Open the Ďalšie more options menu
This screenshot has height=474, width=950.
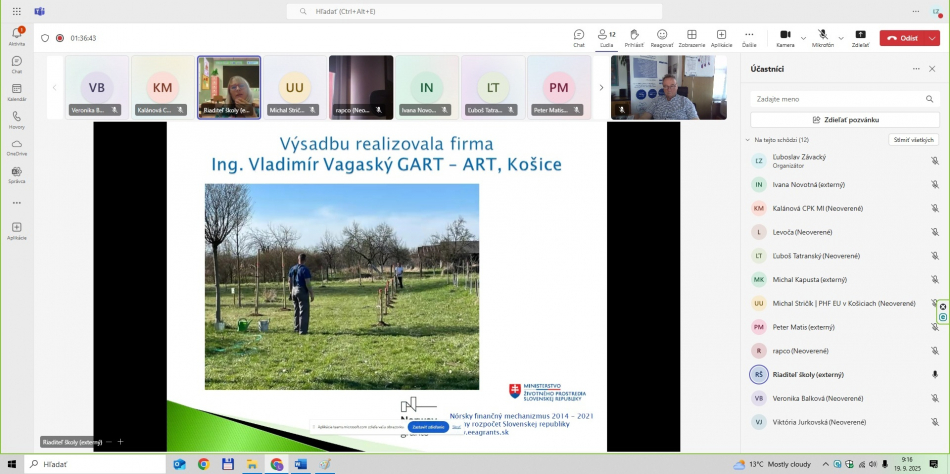tap(749, 37)
